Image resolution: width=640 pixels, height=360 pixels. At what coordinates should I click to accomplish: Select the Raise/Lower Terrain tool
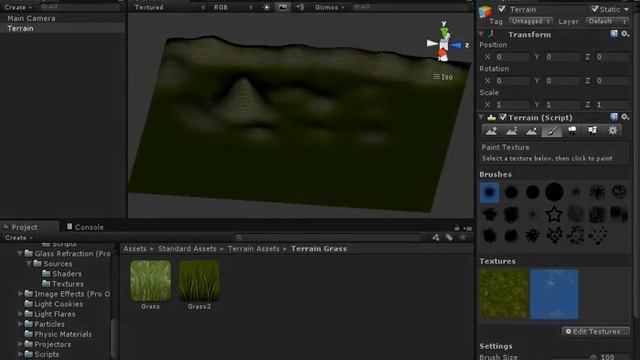tap(491, 131)
